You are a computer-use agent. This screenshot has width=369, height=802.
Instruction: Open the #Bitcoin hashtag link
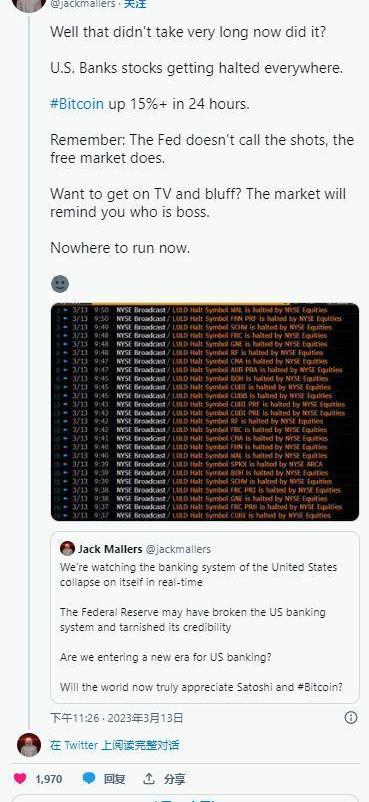point(77,104)
